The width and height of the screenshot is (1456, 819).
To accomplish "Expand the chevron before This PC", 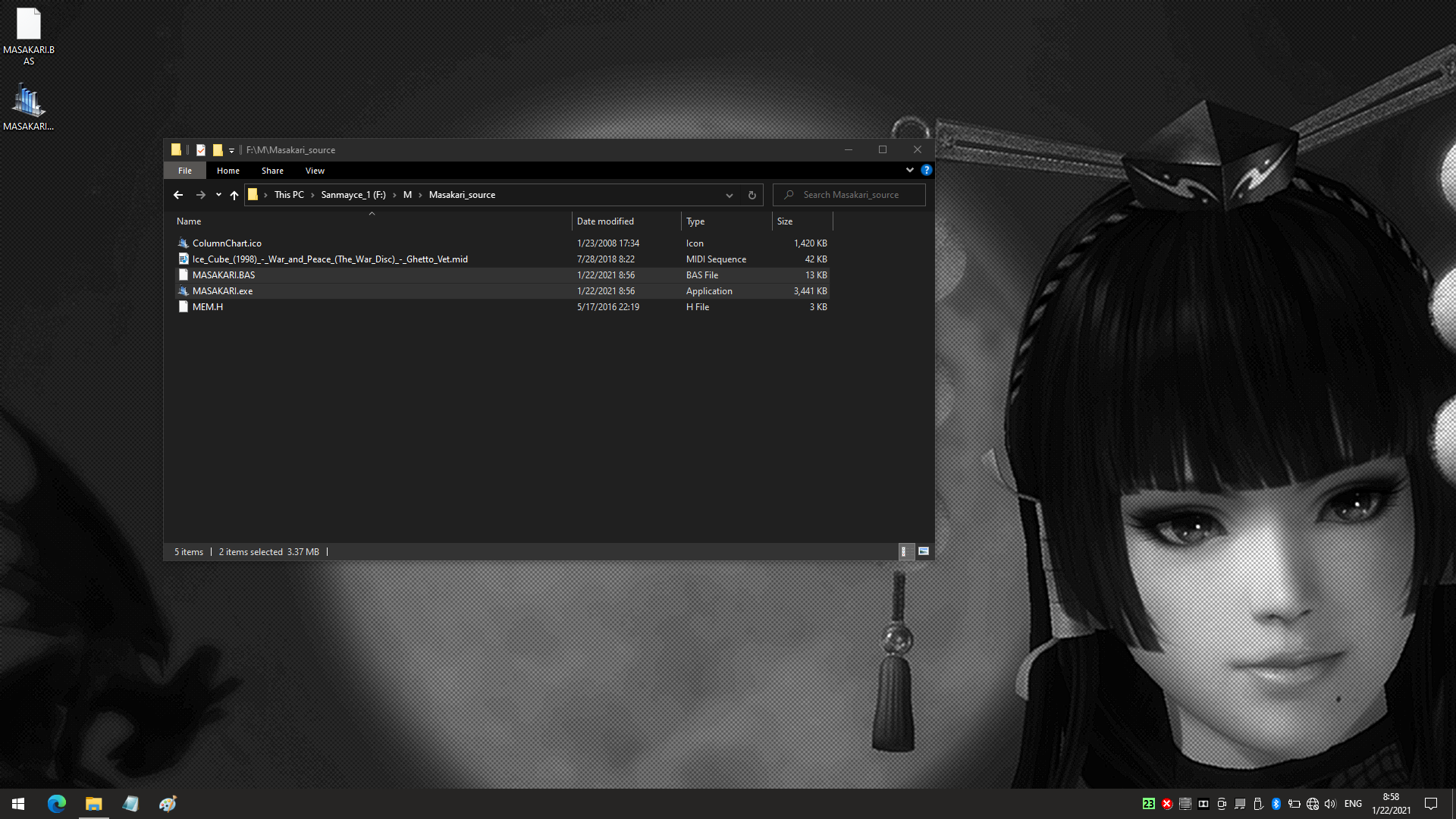I will tap(265, 195).
